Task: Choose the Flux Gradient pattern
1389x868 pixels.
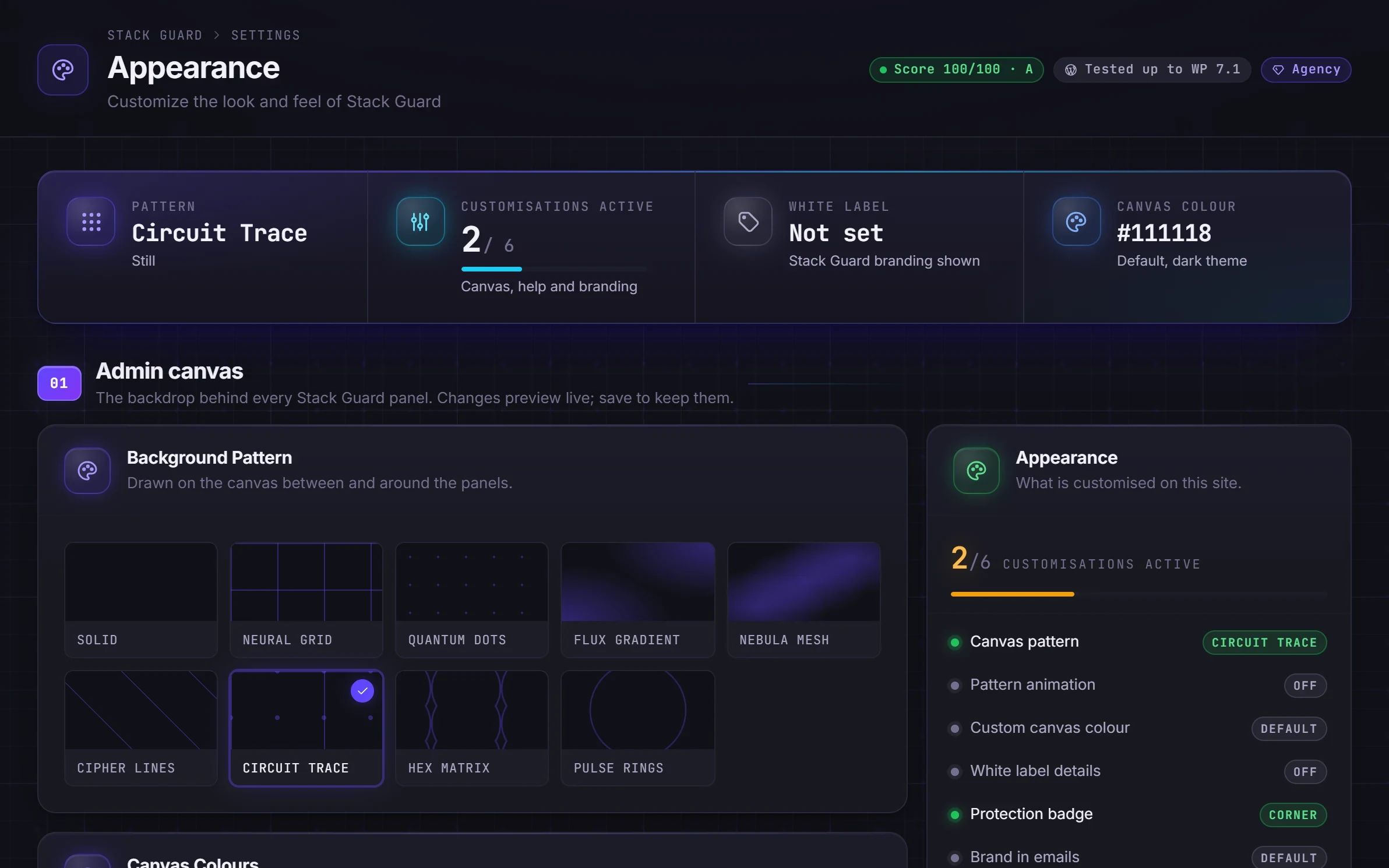Action: pos(637,600)
